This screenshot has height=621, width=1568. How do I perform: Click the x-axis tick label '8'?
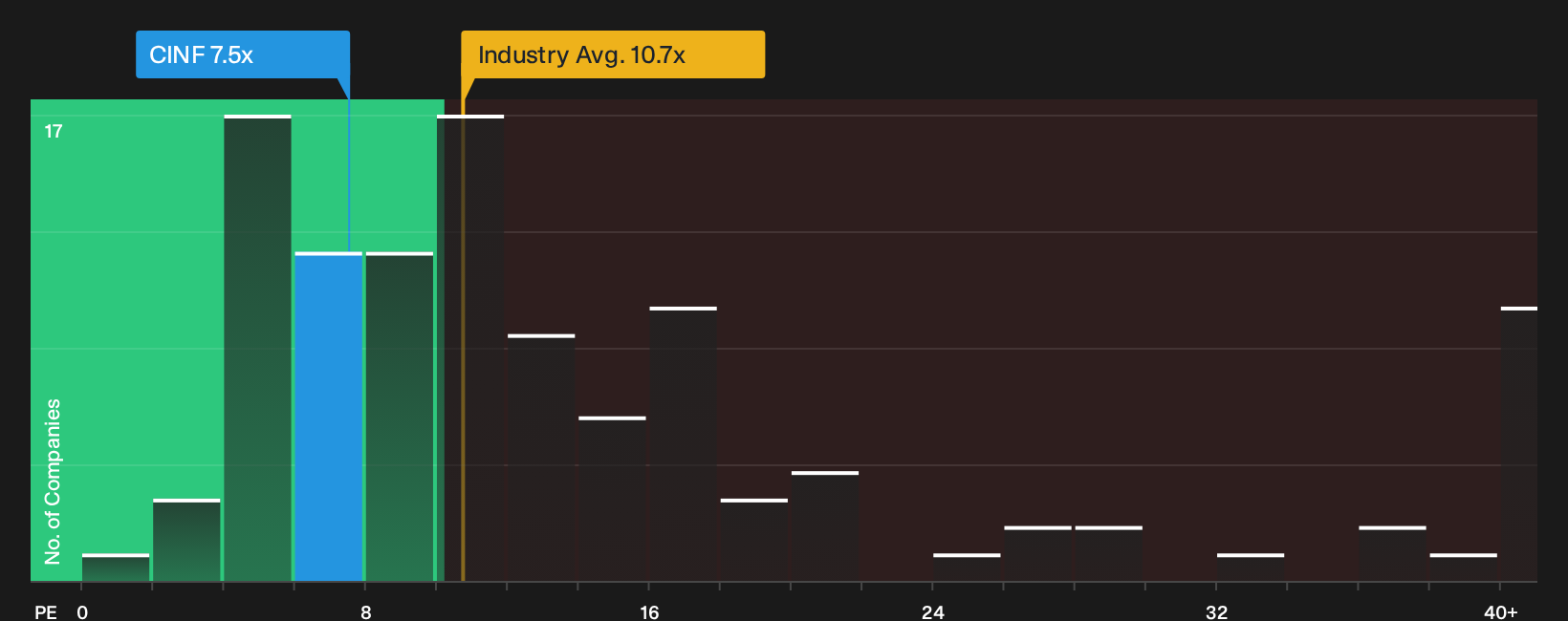click(366, 612)
